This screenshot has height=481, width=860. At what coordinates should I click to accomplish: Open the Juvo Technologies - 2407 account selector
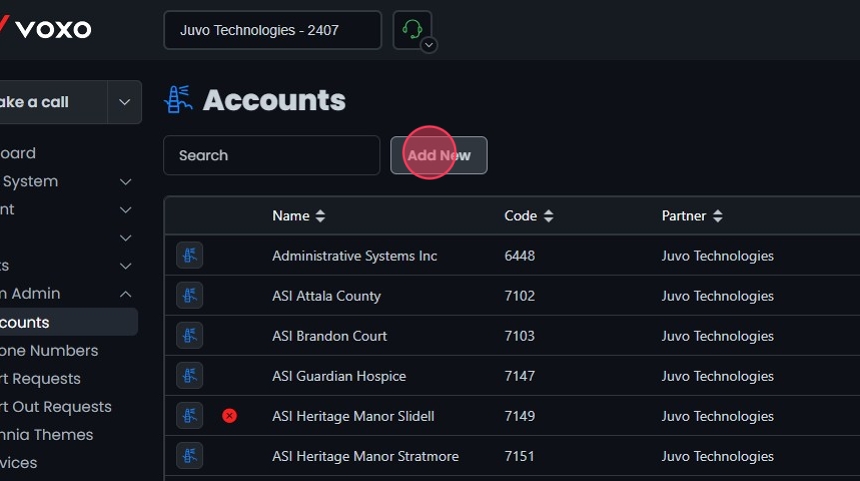(272, 30)
